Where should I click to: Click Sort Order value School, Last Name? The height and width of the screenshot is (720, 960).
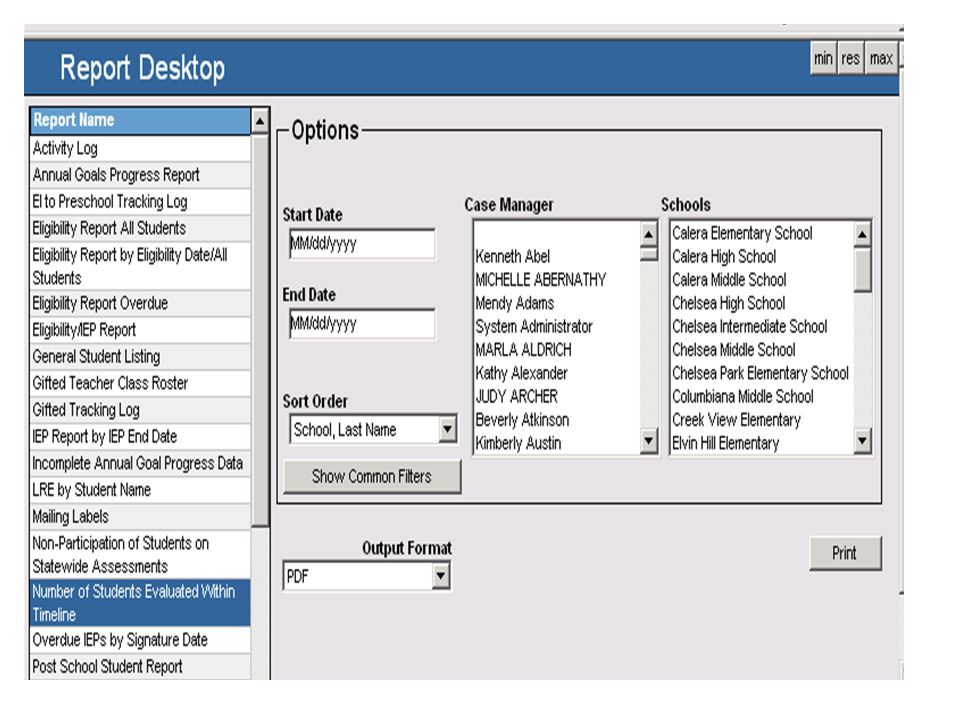(345, 430)
